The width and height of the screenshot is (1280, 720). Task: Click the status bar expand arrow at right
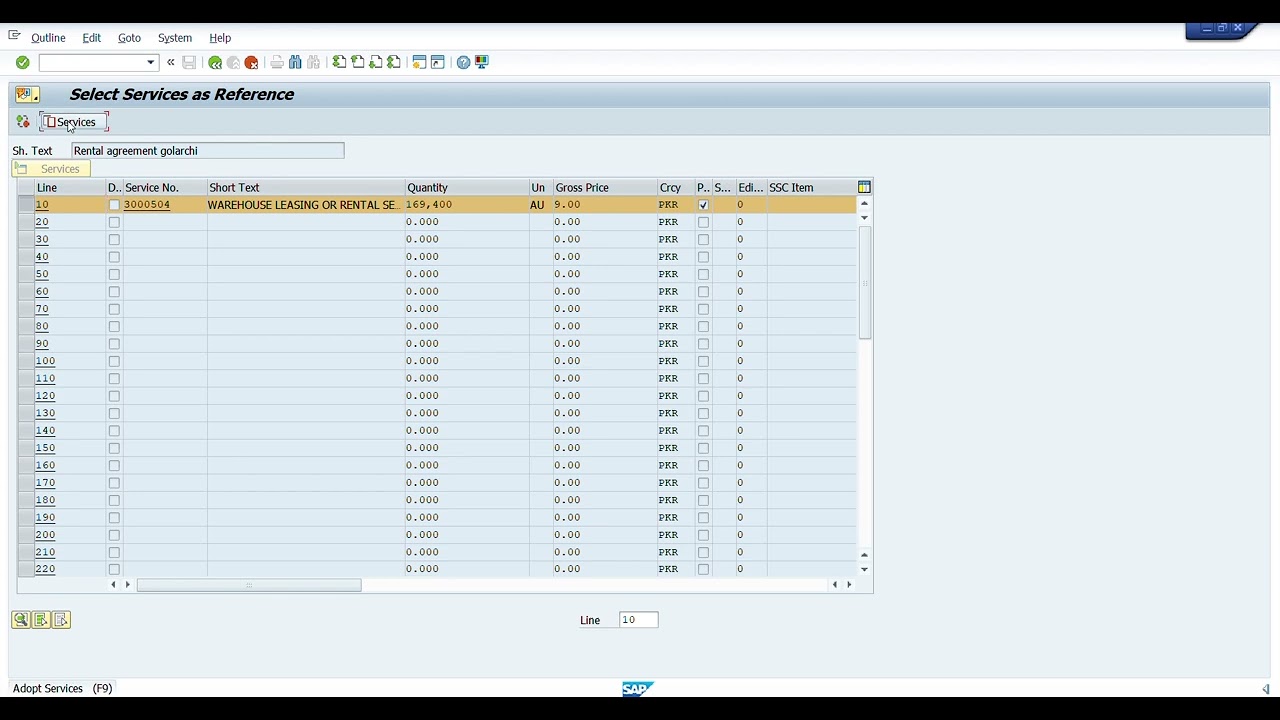point(1266,689)
